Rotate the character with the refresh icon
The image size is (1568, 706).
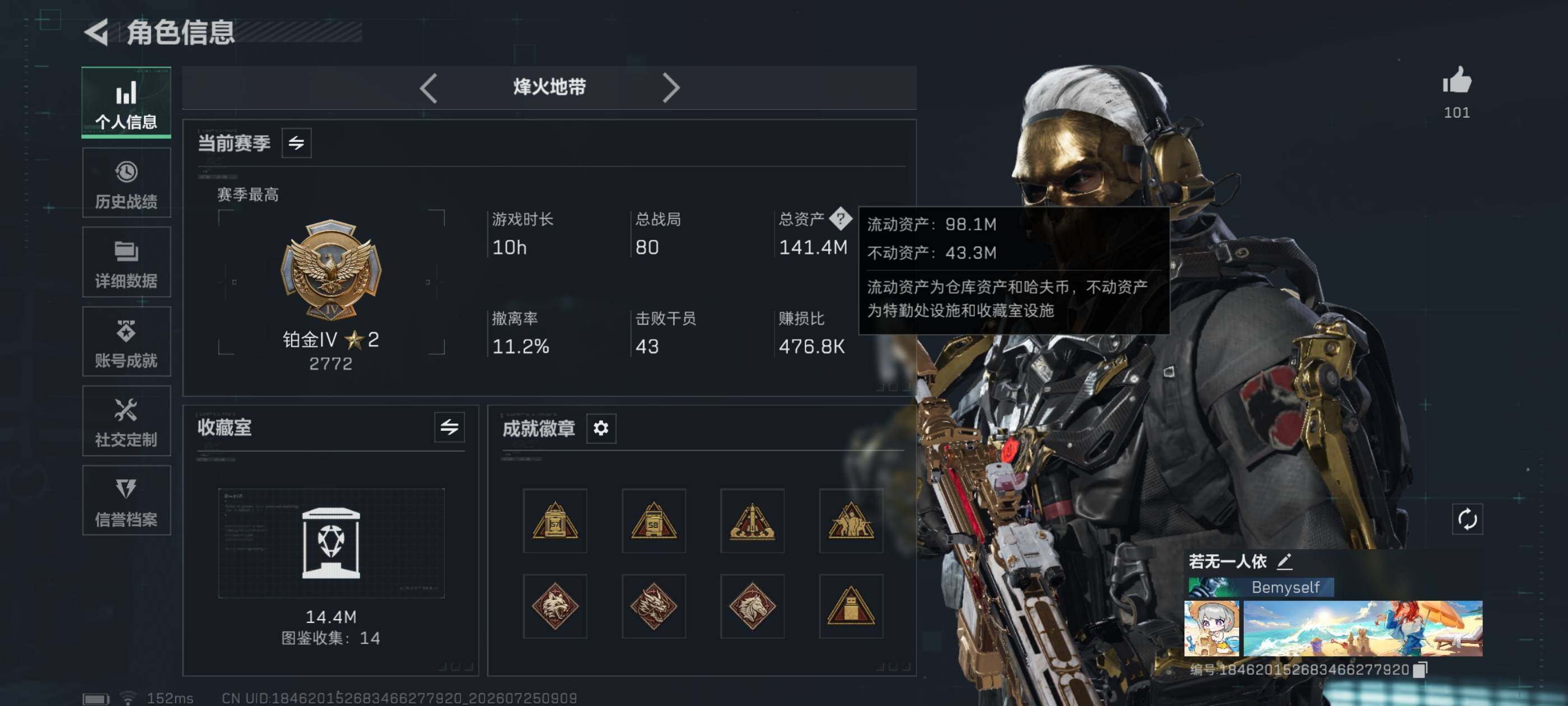(1467, 519)
